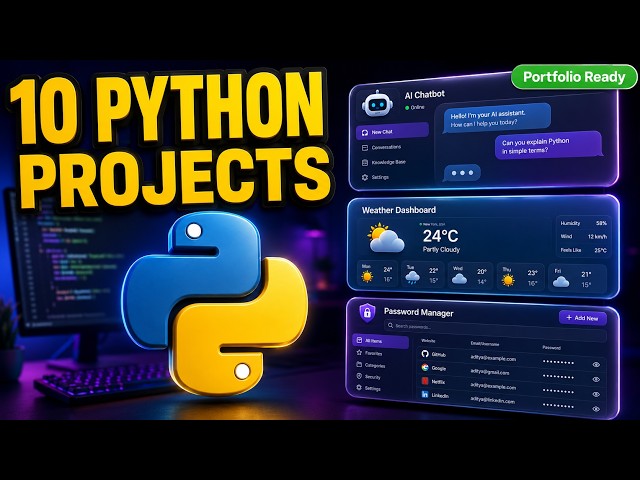Screen dimensions: 640x480
Task: Click the Favorites star icon
Action: (x=359, y=352)
